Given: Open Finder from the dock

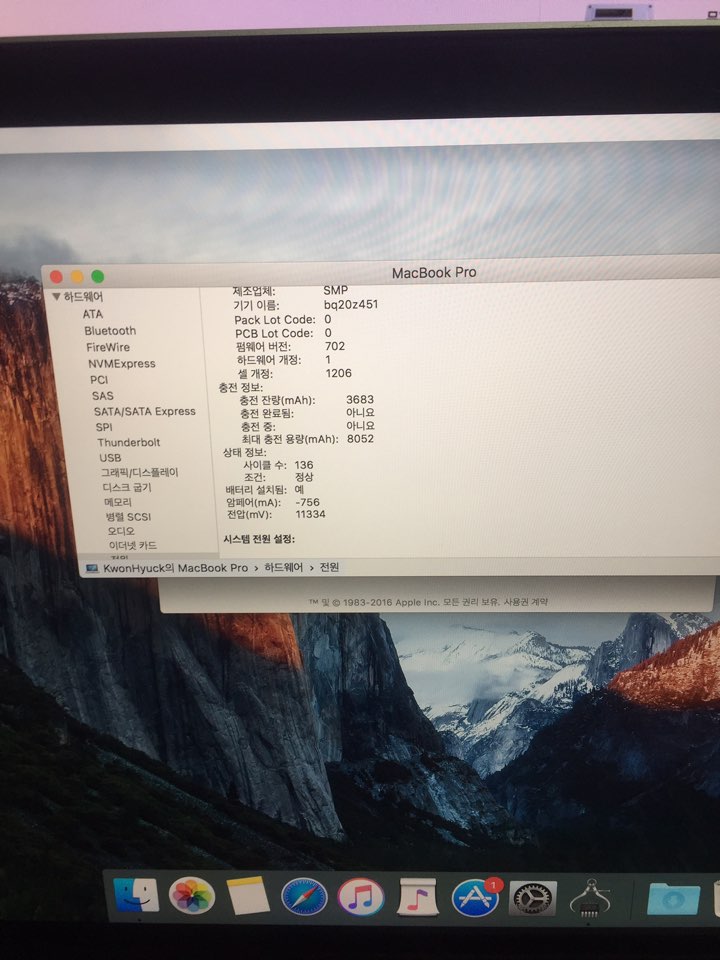Looking at the screenshot, I should click(136, 895).
